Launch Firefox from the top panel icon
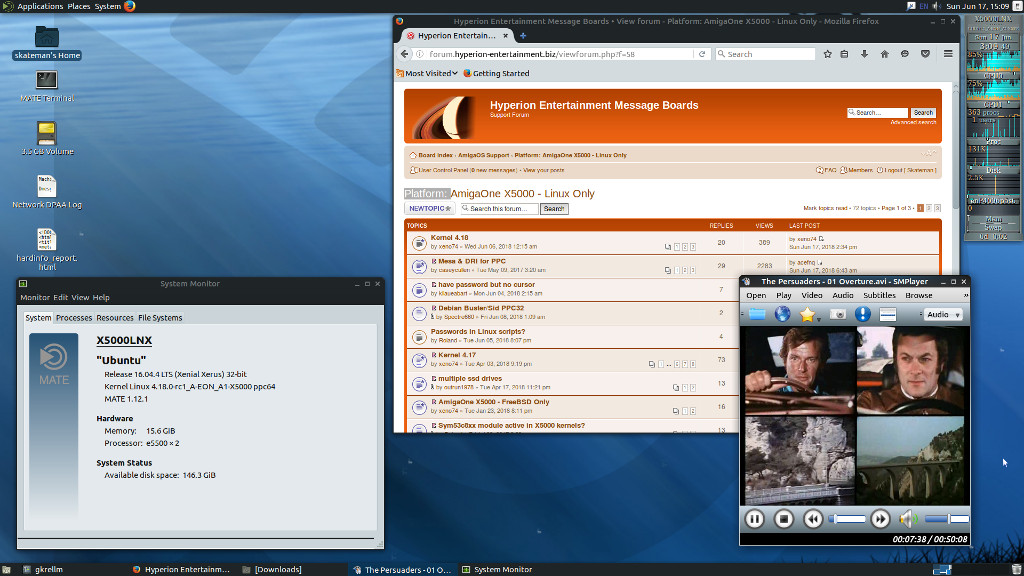The width and height of the screenshot is (1024, 576). click(x=129, y=7)
